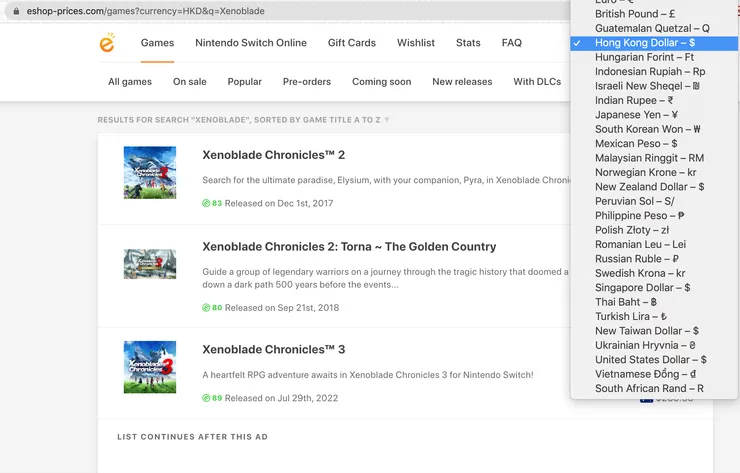Choose Polish Złoty currency
This screenshot has height=473, width=740.
[x=654, y=230]
